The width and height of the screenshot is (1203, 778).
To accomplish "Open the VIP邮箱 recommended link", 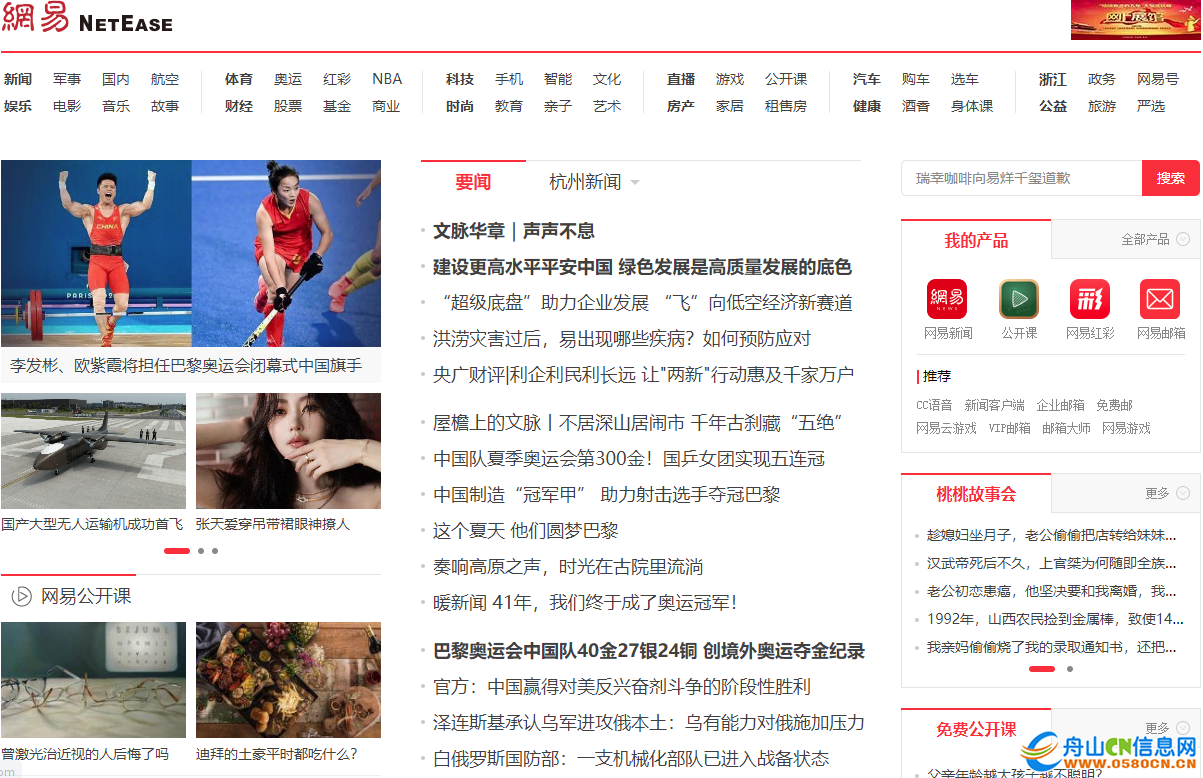I will [x=1009, y=428].
